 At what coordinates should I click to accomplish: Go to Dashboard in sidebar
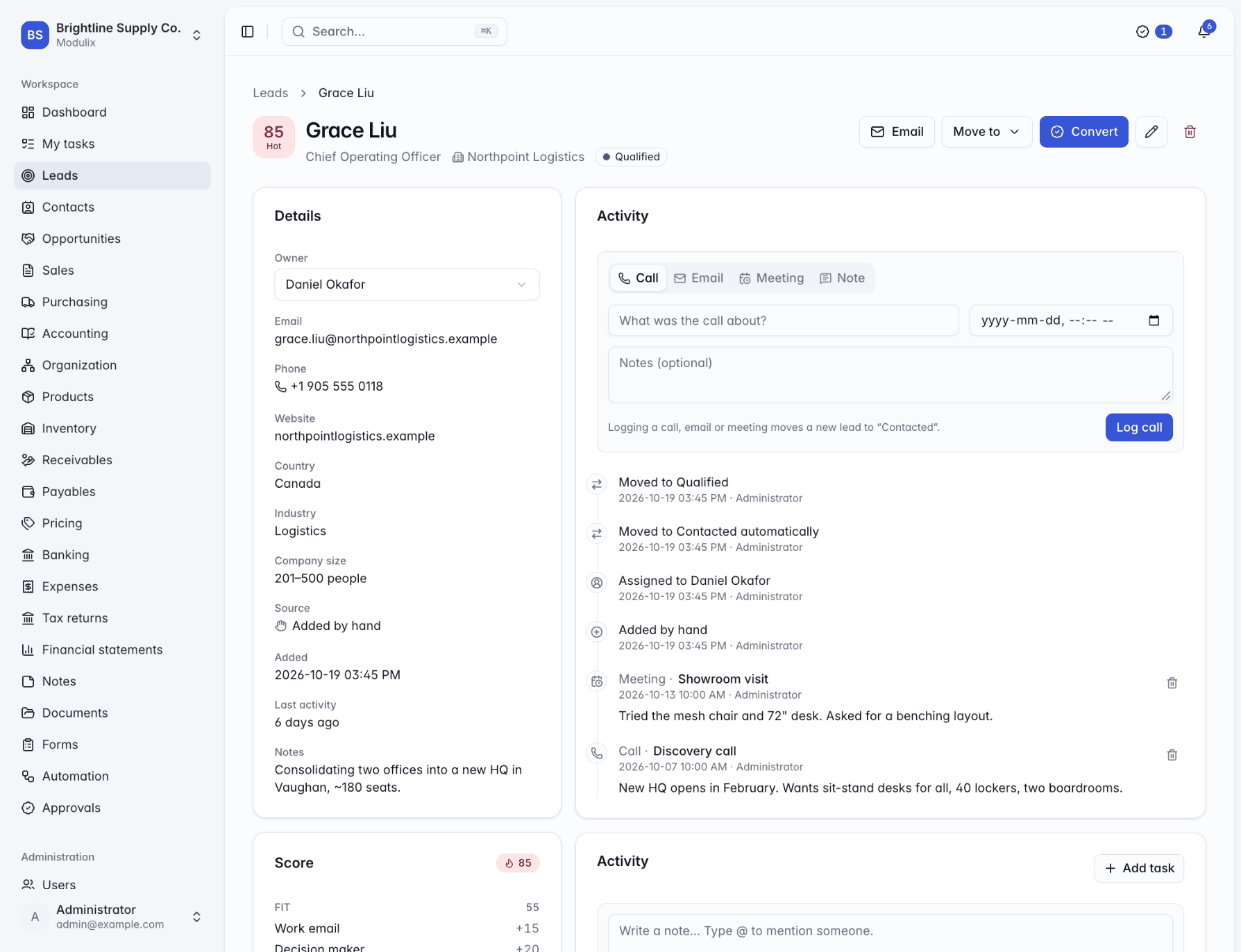click(112, 112)
